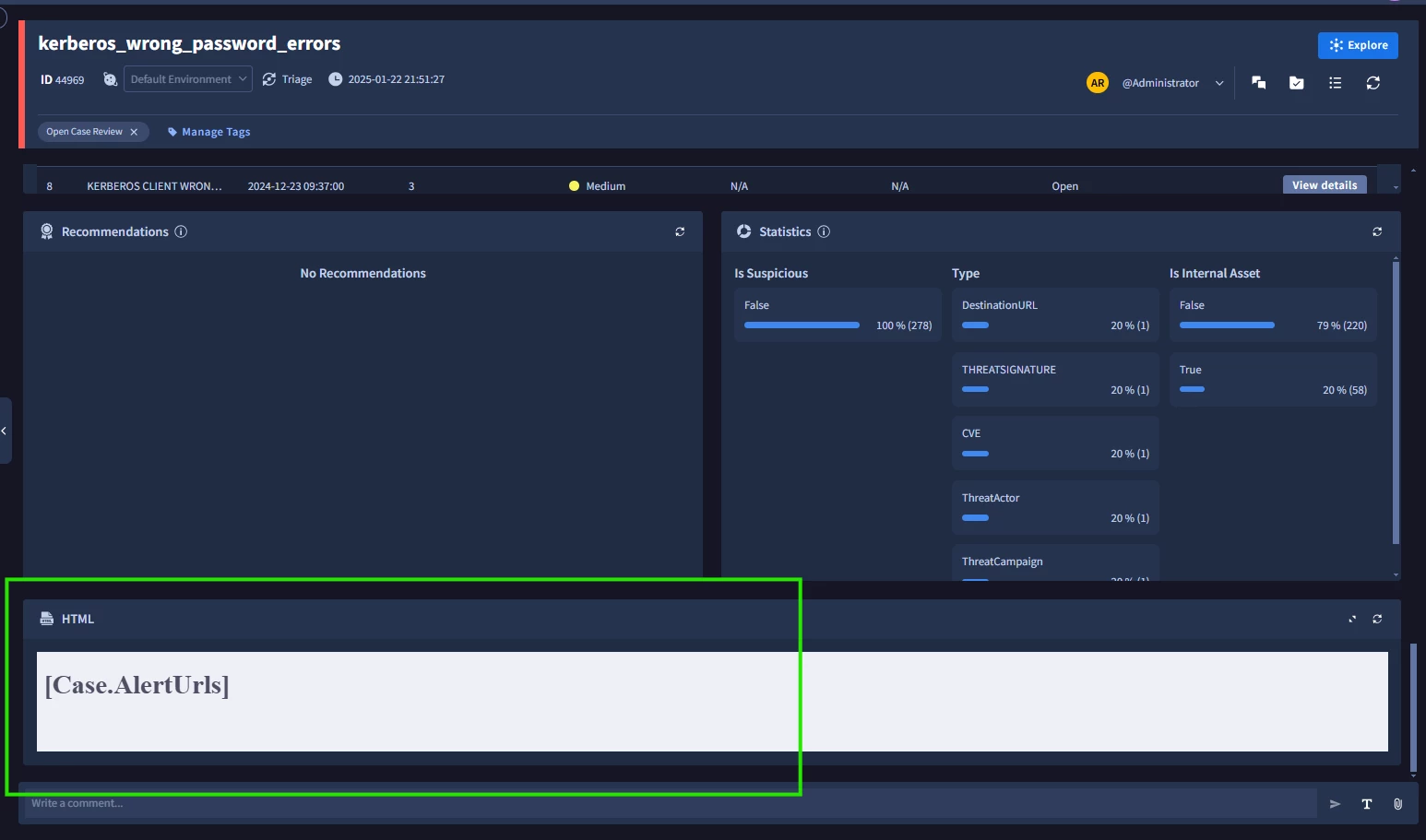Click the DestinationURL type bar

click(x=975, y=325)
